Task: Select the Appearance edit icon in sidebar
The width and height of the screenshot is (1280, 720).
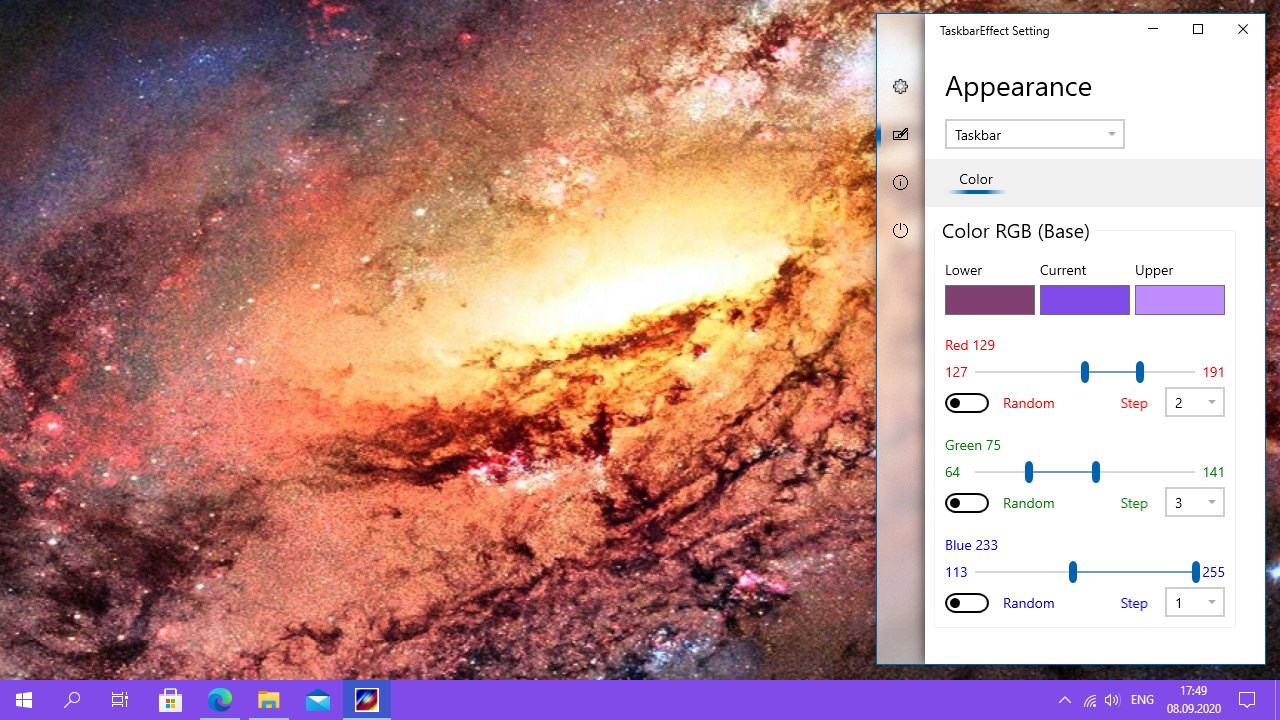Action: tap(900, 134)
